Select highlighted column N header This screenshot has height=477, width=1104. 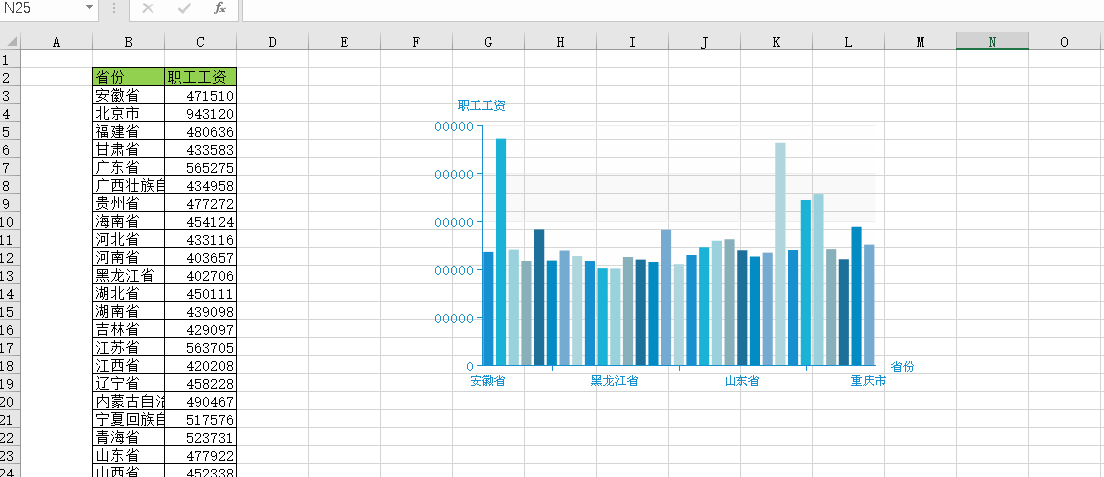pos(992,42)
